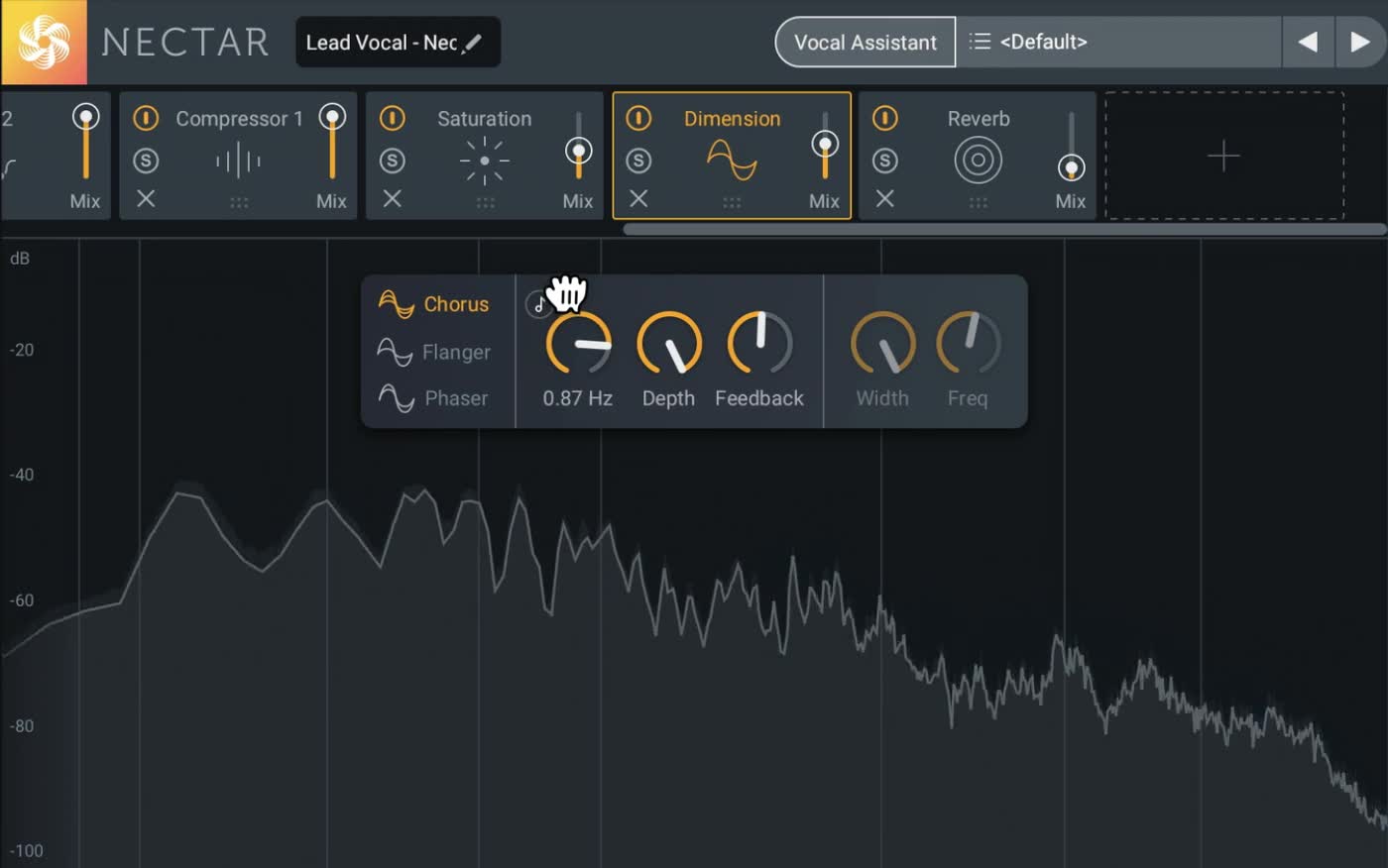This screenshot has width=1388, height=868.
Task: Click the Compressor 1 module title
Action: (x=239, y=119)
